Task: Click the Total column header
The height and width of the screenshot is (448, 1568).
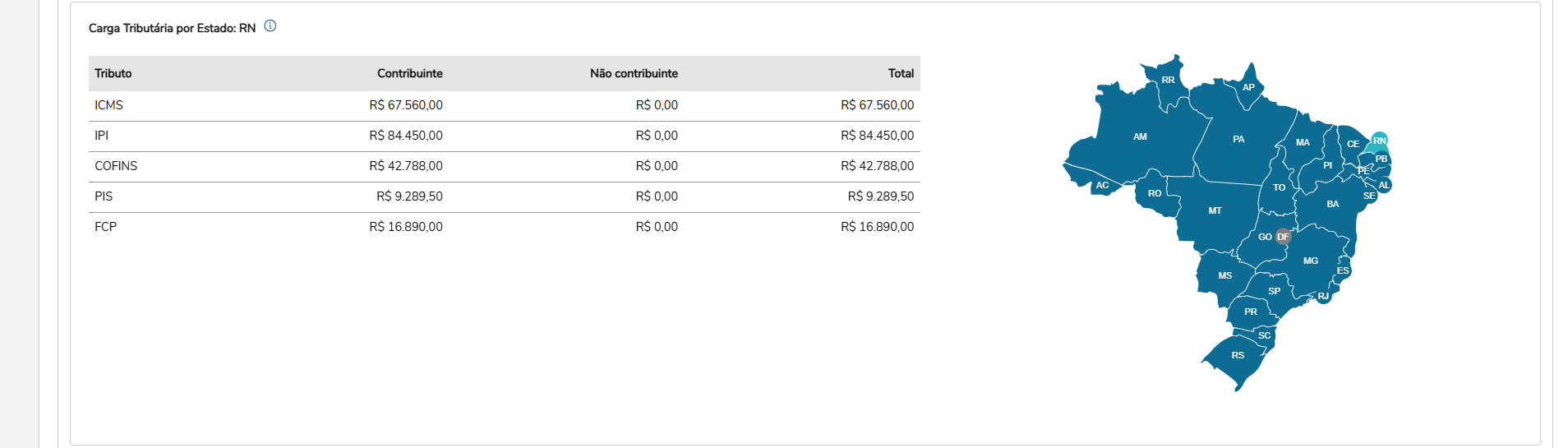Action: pos(901,73)
